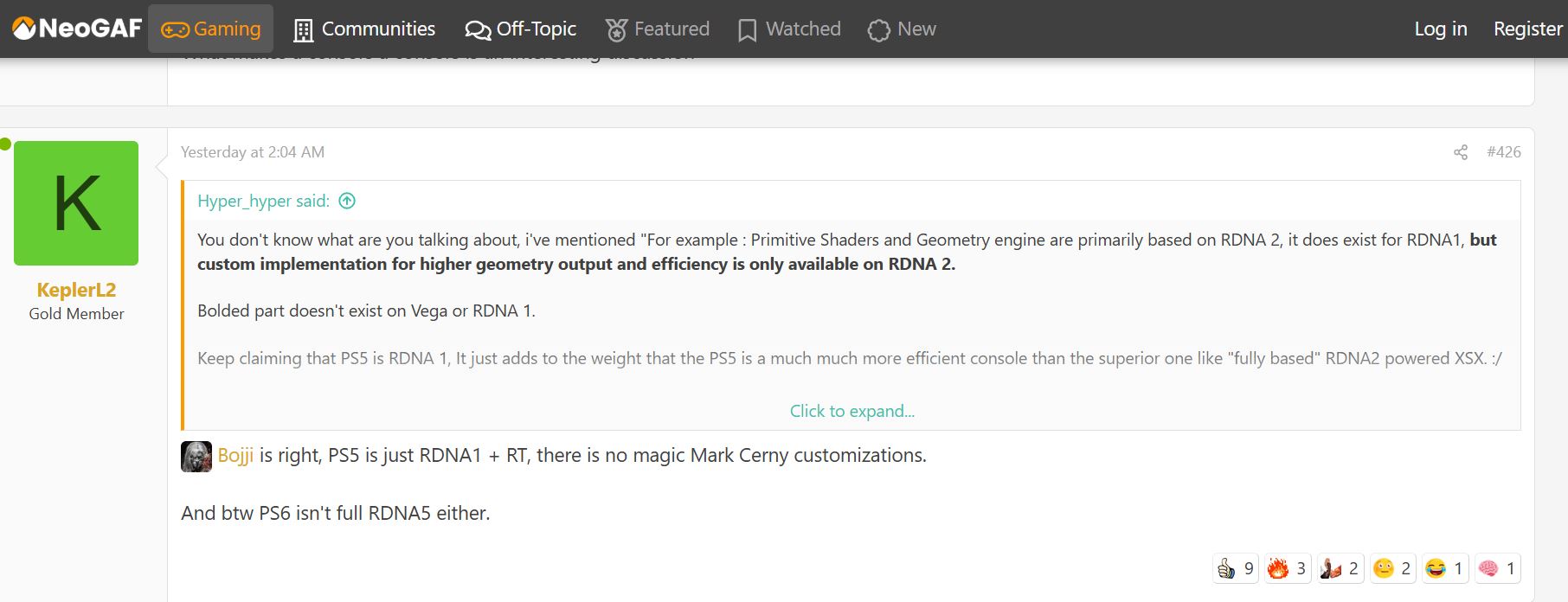Open the Communities section
This screenshot has height=602, width=1568.
(364, 29)
